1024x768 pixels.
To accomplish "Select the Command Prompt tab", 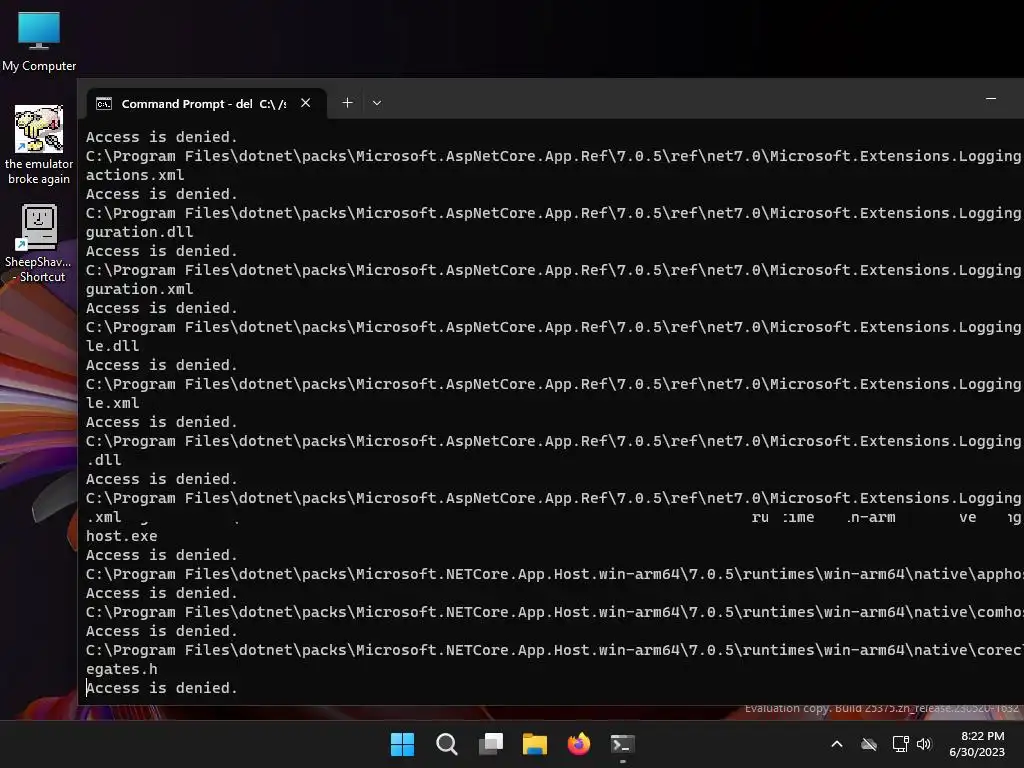I will coord(206,104).
